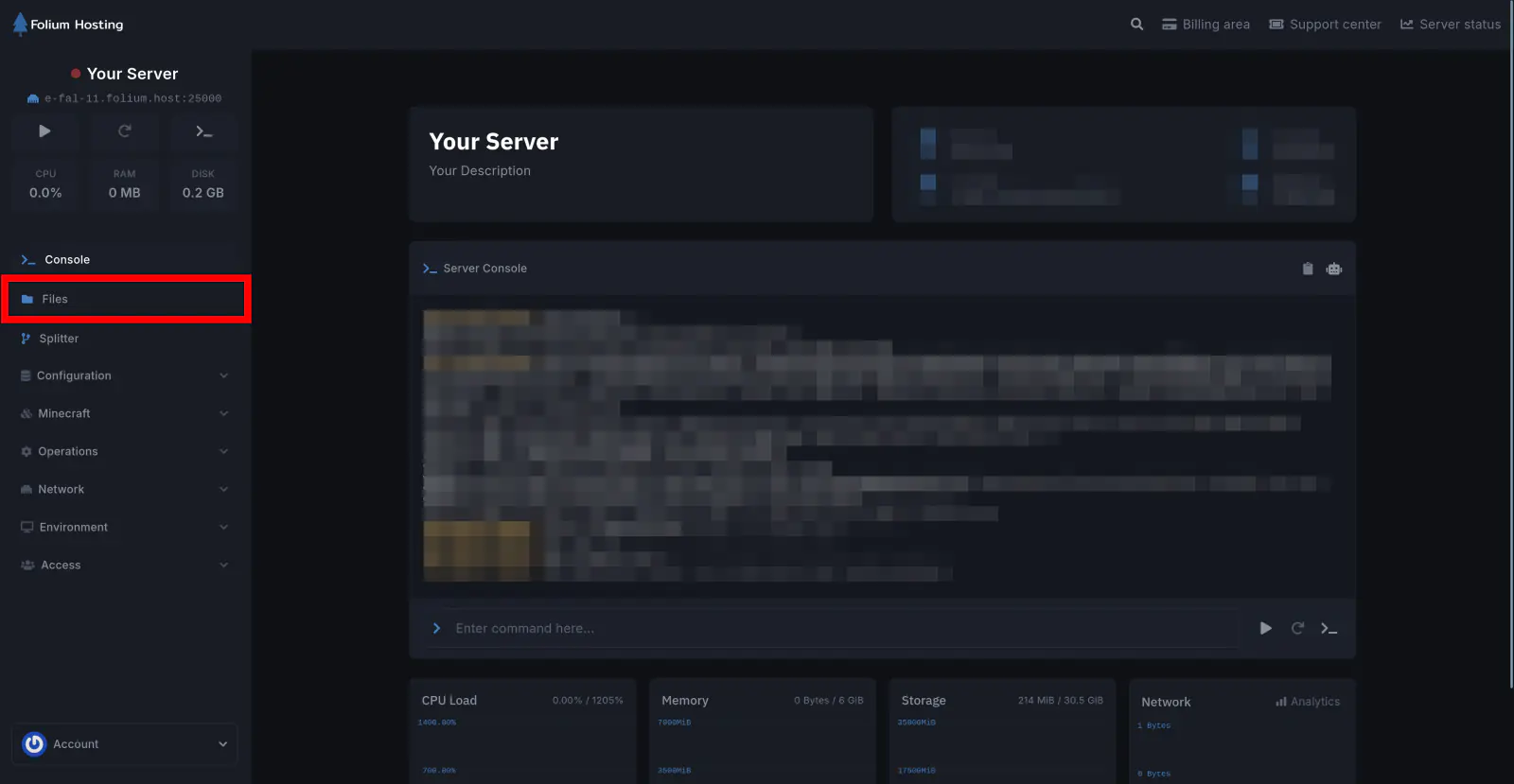Viewport: 1514px width, 784px height.
Task: Click the search magnifier icon in the top bar
Action: pyautogui.click(x=1136, y=25)
